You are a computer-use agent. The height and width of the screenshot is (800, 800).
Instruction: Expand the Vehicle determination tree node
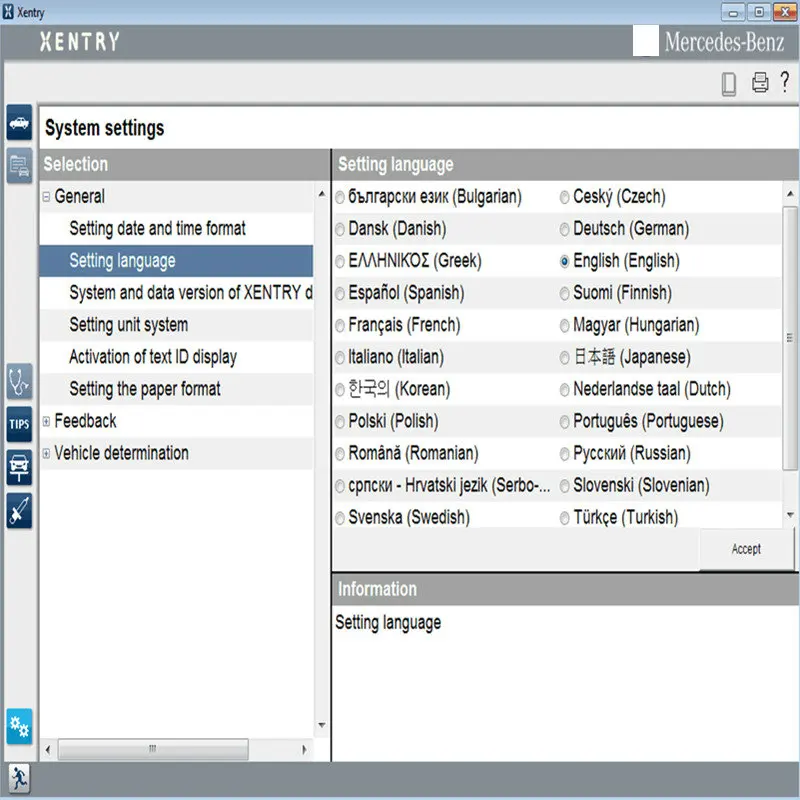[46, 453]
